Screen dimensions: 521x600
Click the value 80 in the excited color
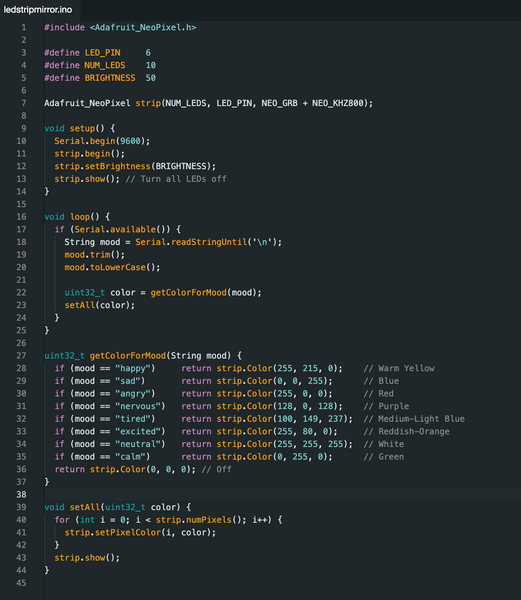308,432
